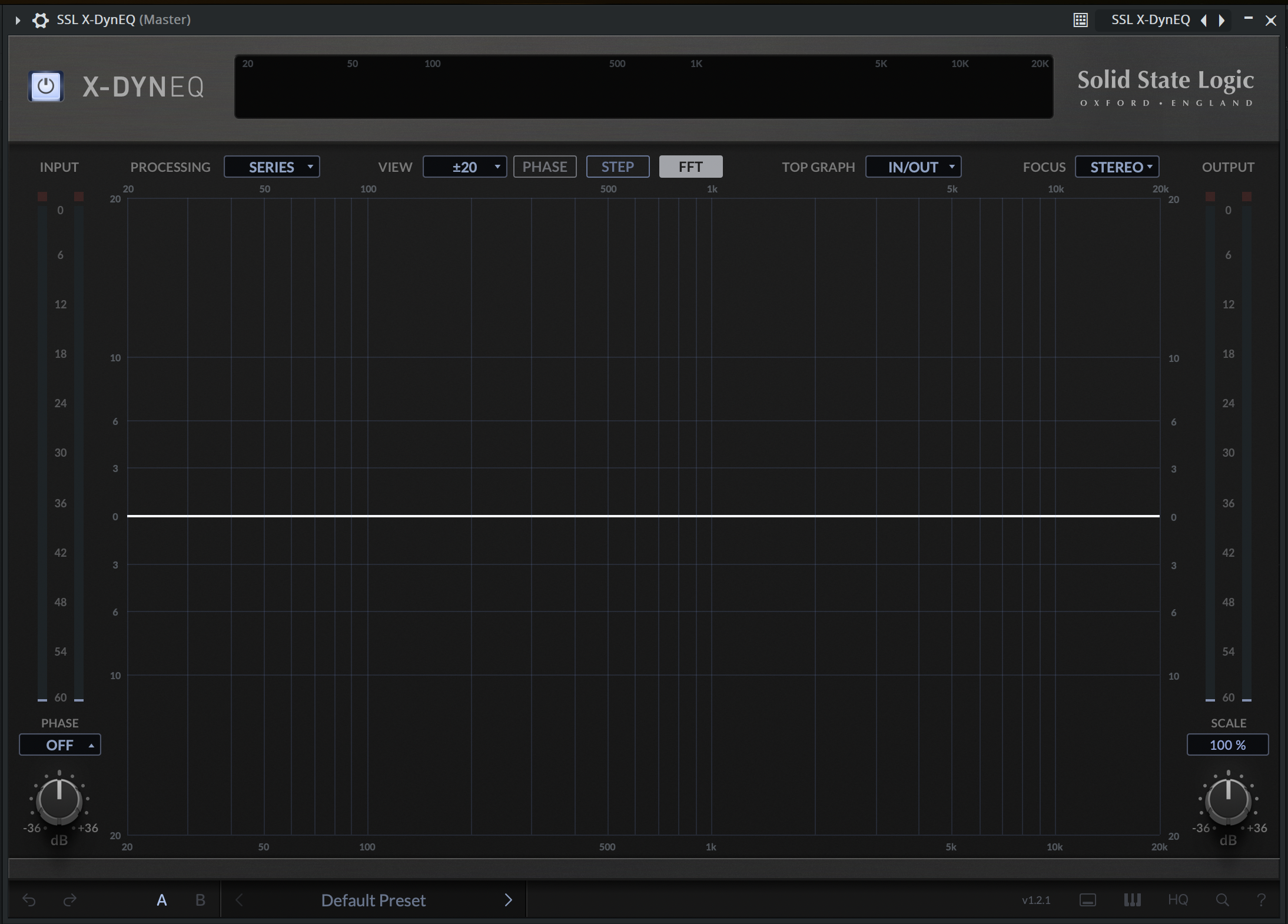Screen dimensions: 1288x924
Task: Open plugin help via the question mark icon
Action: click(x=1262, y=900)
